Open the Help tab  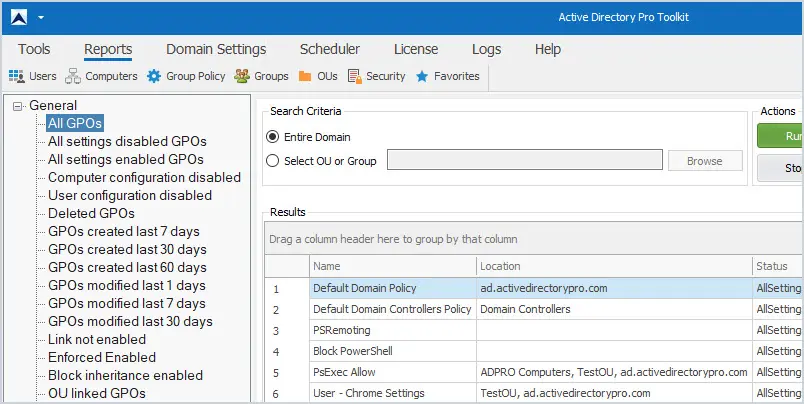[548, 49]
